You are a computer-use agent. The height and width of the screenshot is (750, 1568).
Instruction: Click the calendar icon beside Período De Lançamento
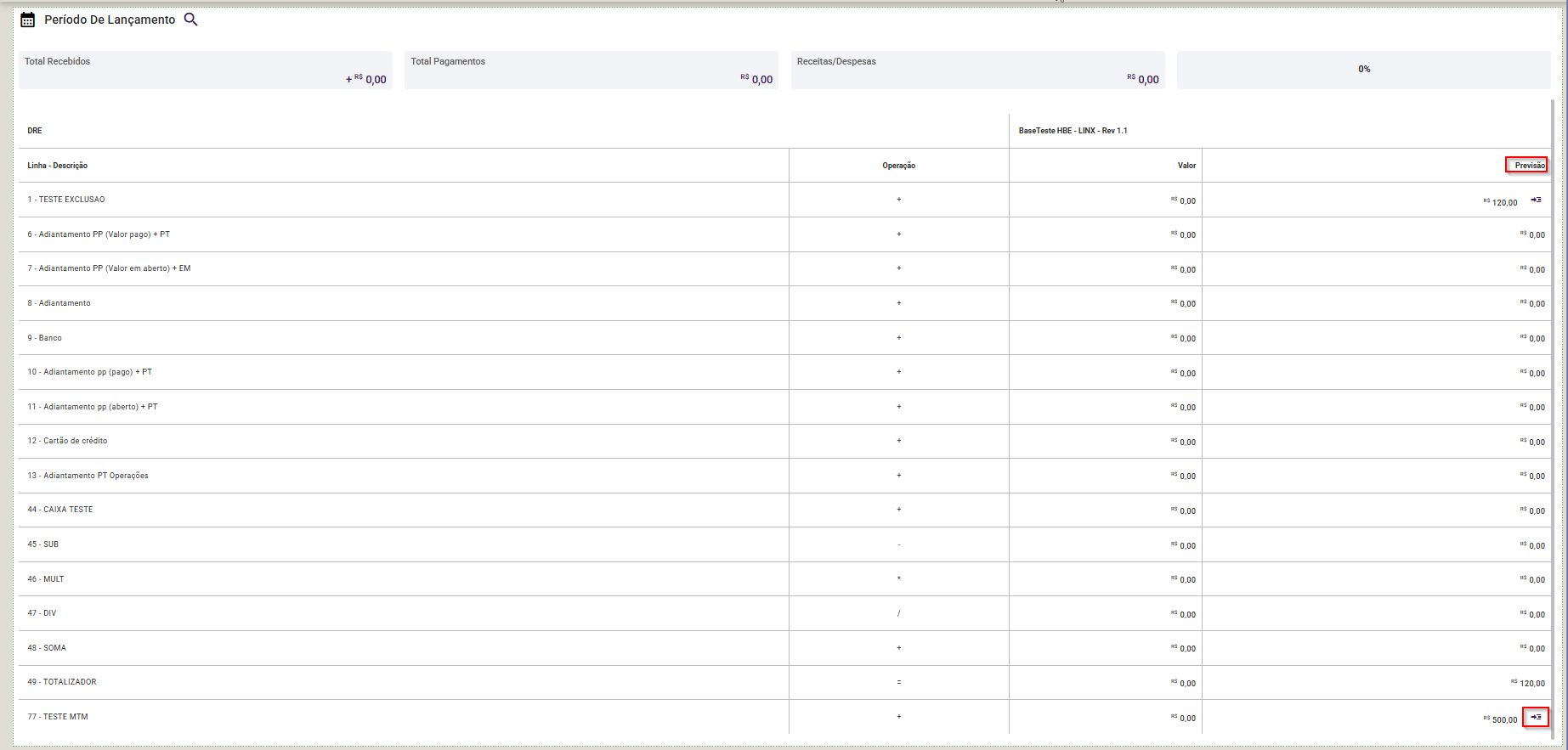pyautogui.click(x=28, y=20)
